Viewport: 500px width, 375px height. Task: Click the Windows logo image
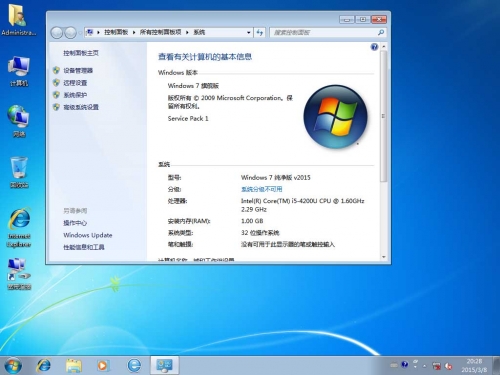[335, 116]
